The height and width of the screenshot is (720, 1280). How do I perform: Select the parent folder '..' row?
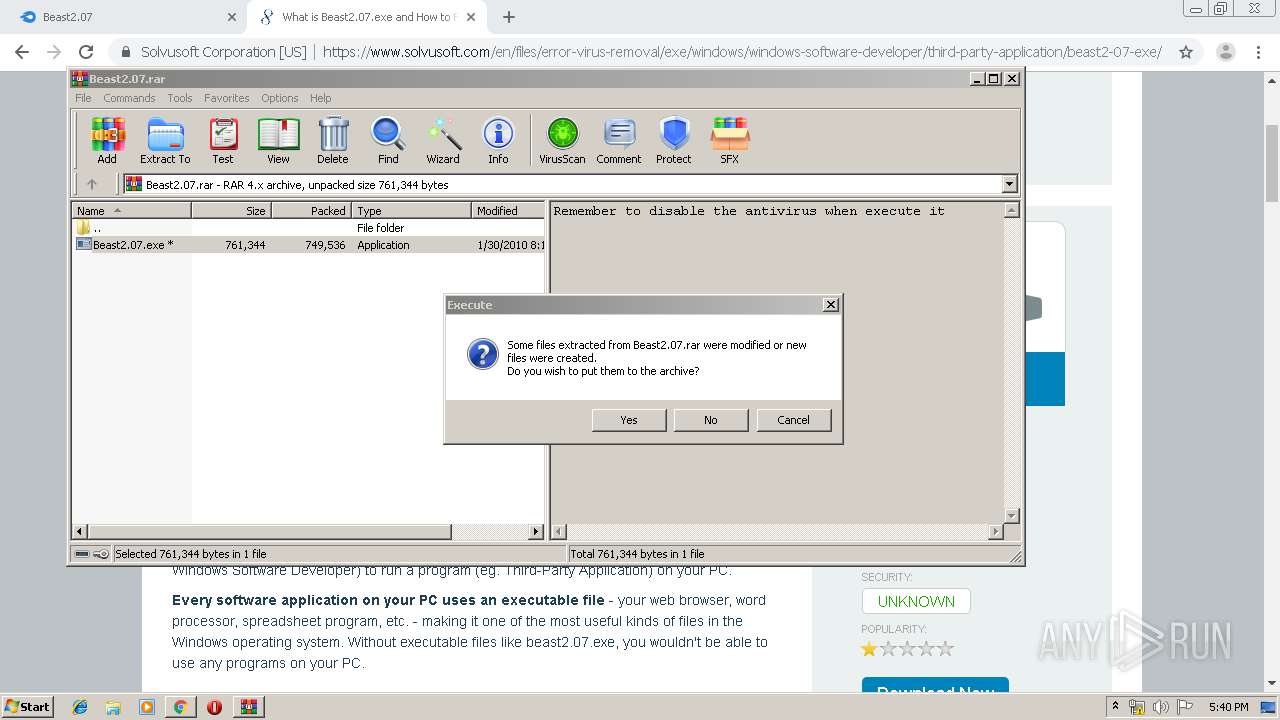308,228
